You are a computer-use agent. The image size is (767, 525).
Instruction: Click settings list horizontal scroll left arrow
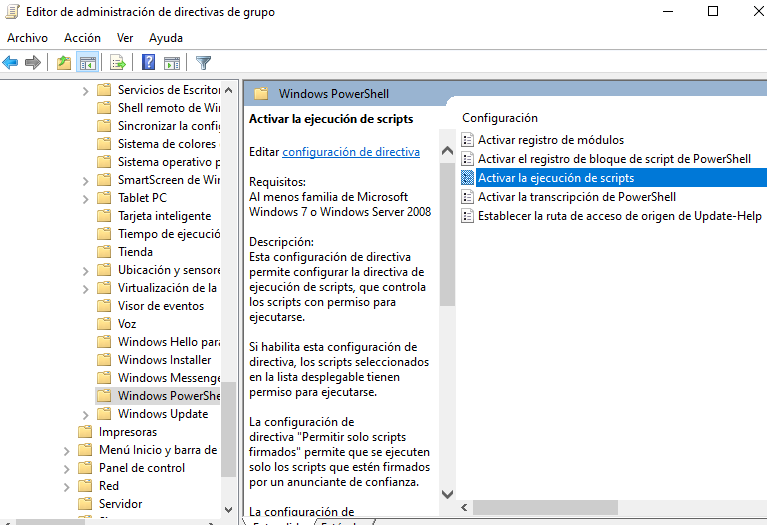click(464, 507)
